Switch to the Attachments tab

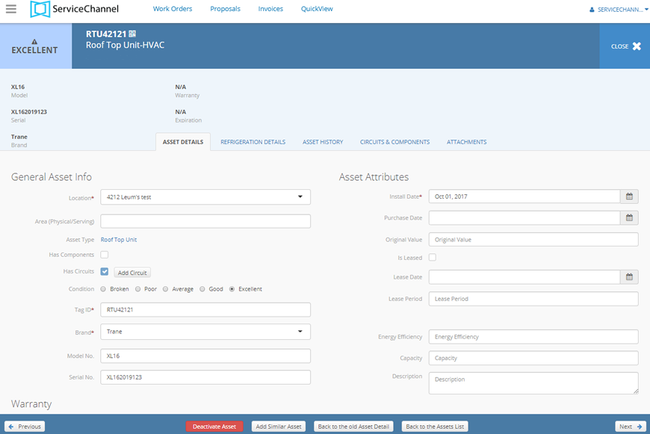(x=466, y=142)
